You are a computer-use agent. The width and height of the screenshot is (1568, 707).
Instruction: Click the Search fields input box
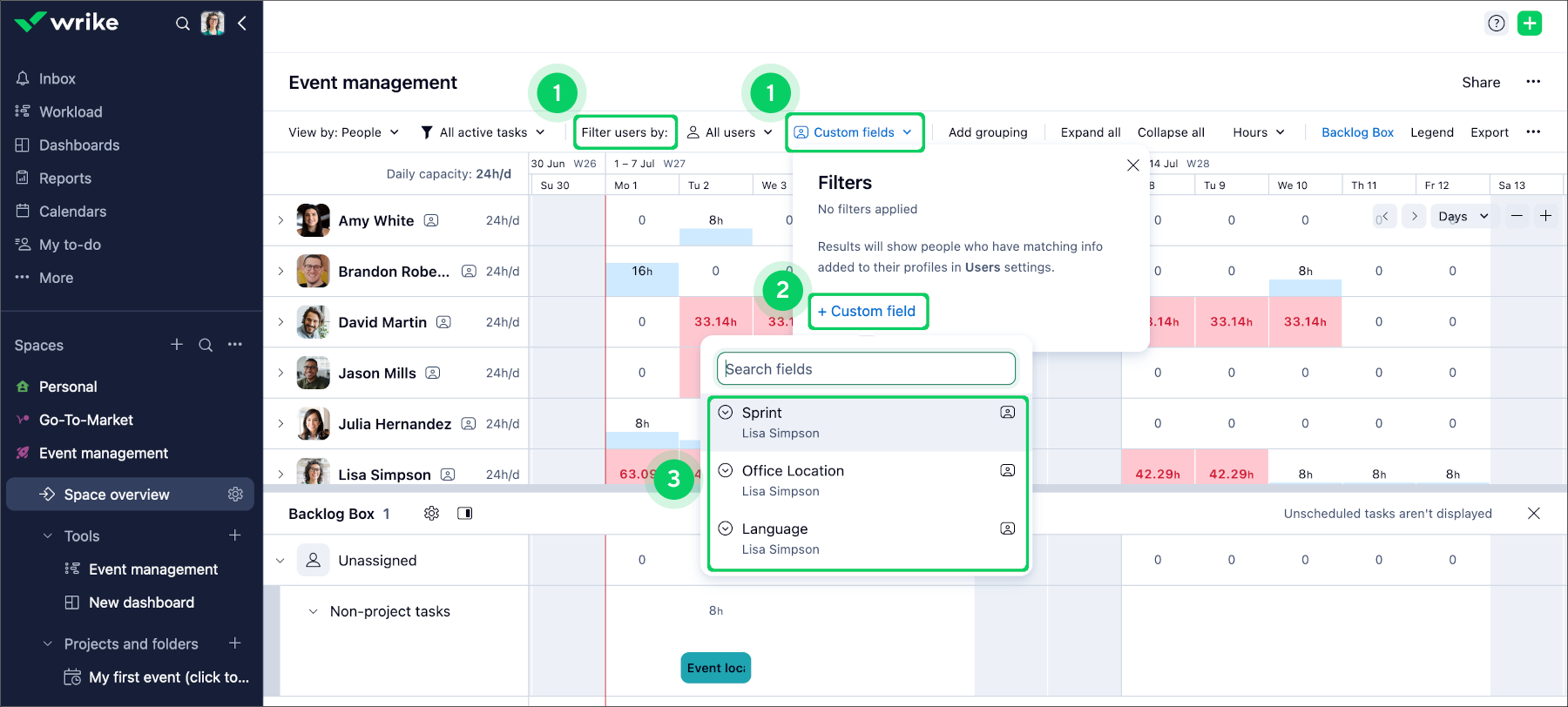pyautogui.click(x=867, y=369)
